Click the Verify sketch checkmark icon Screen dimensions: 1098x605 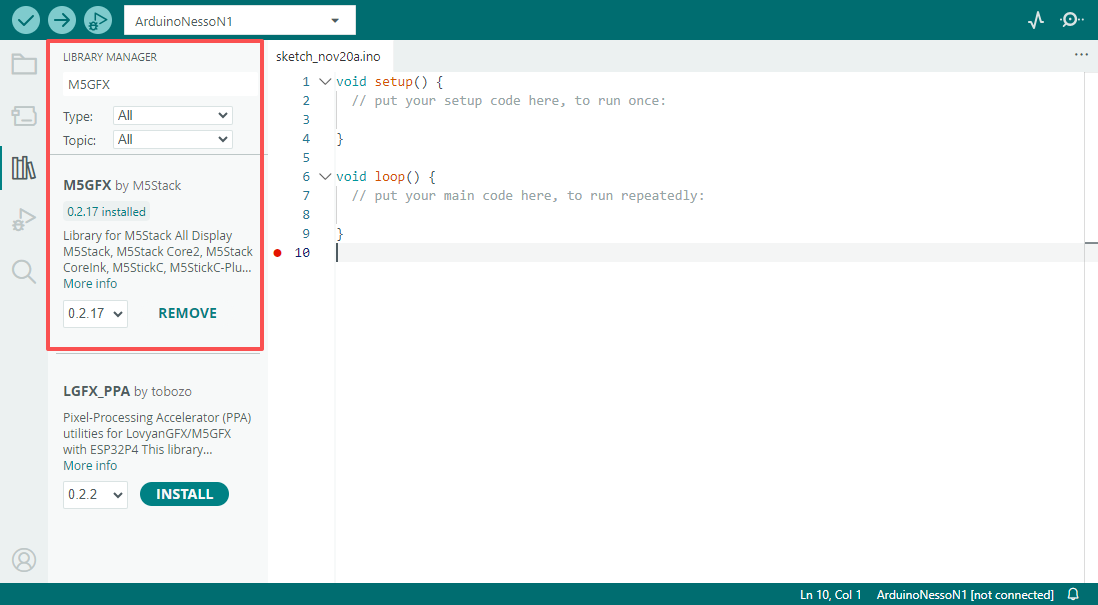click(26, 20)
